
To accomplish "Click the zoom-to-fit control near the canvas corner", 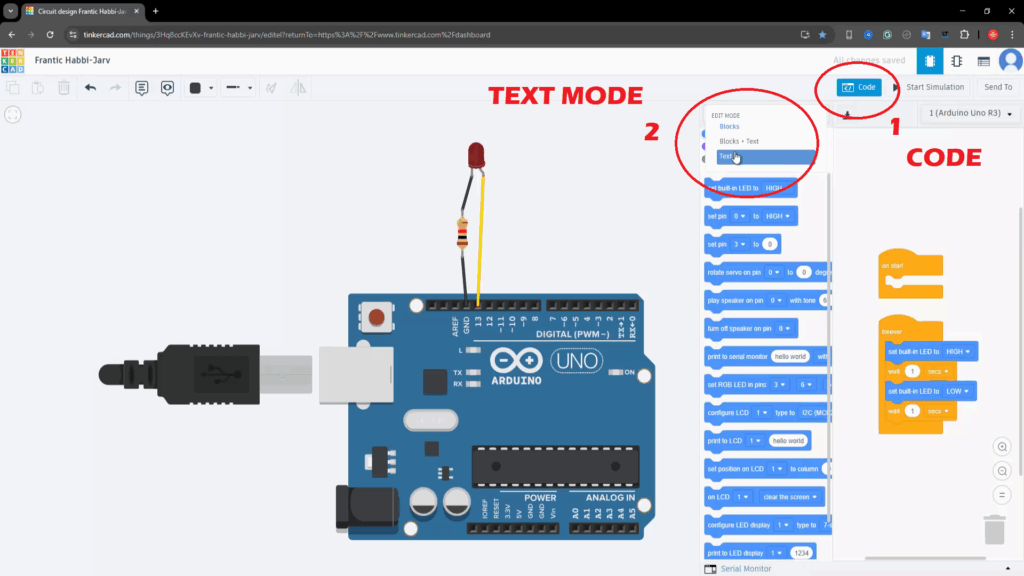I will pyautogui.click(x=1001, y=493).
